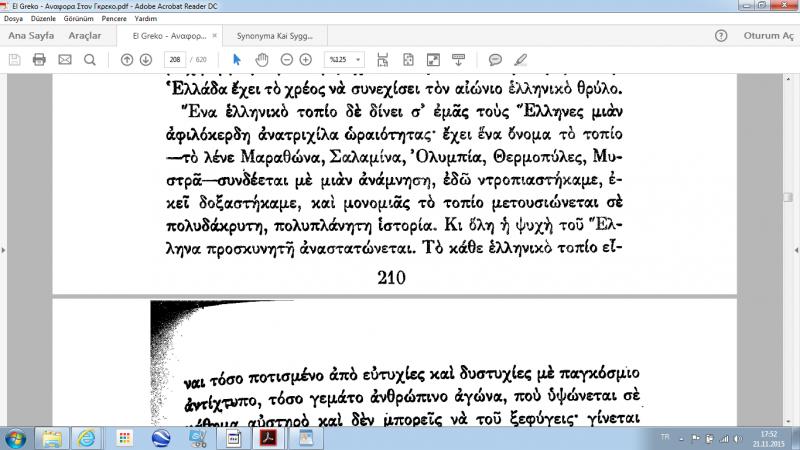Go to previous page up arrow
Screen dimensions: 800x450
[127, 60]
